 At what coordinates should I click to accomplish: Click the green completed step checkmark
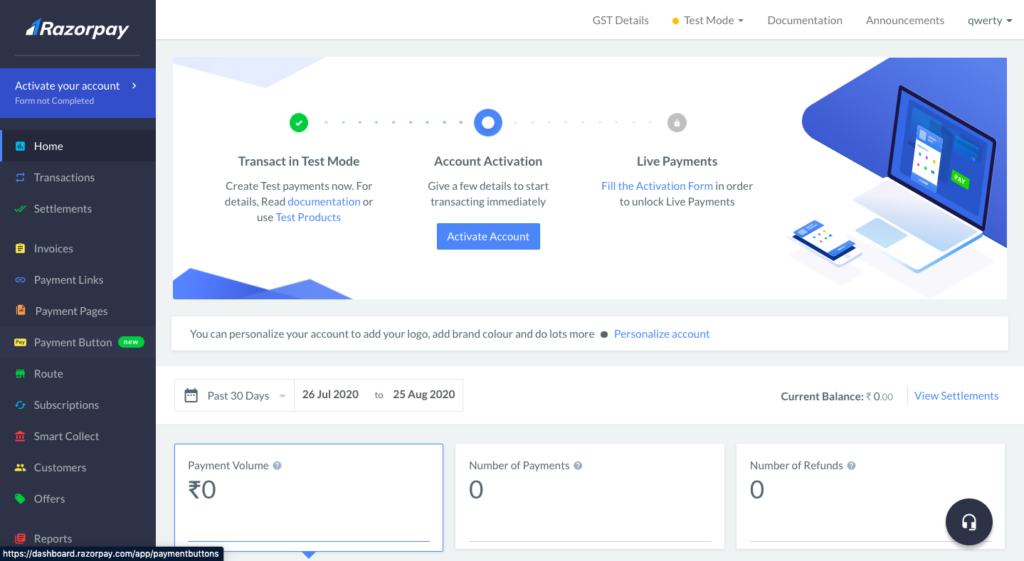tap(298, 122)
